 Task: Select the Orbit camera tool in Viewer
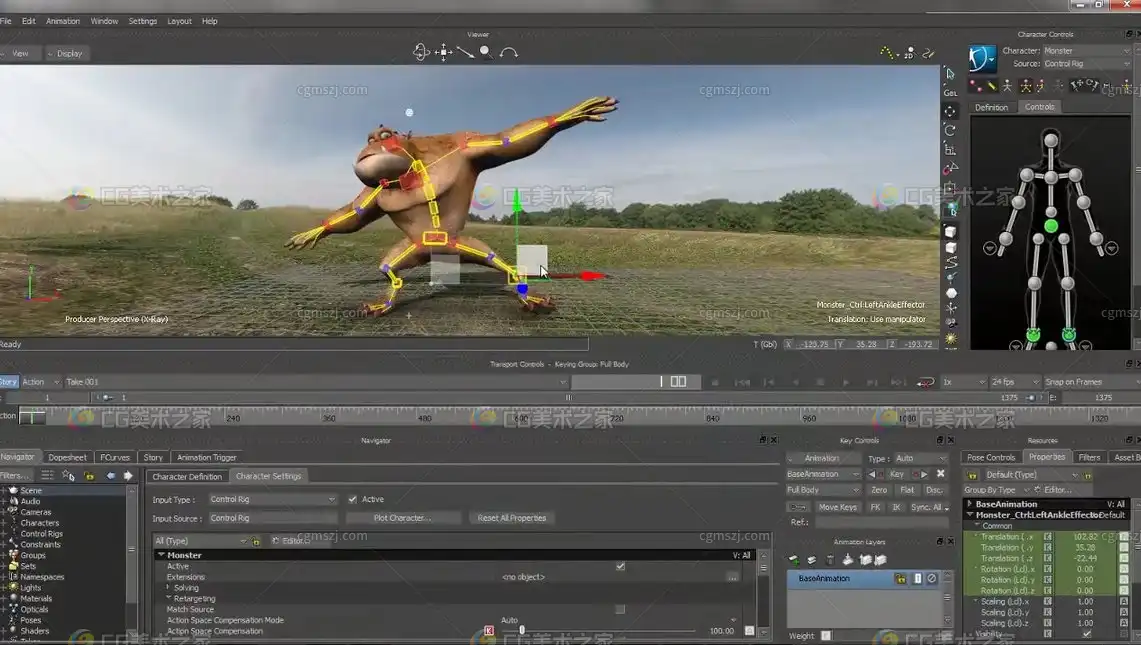click(421, 52)
